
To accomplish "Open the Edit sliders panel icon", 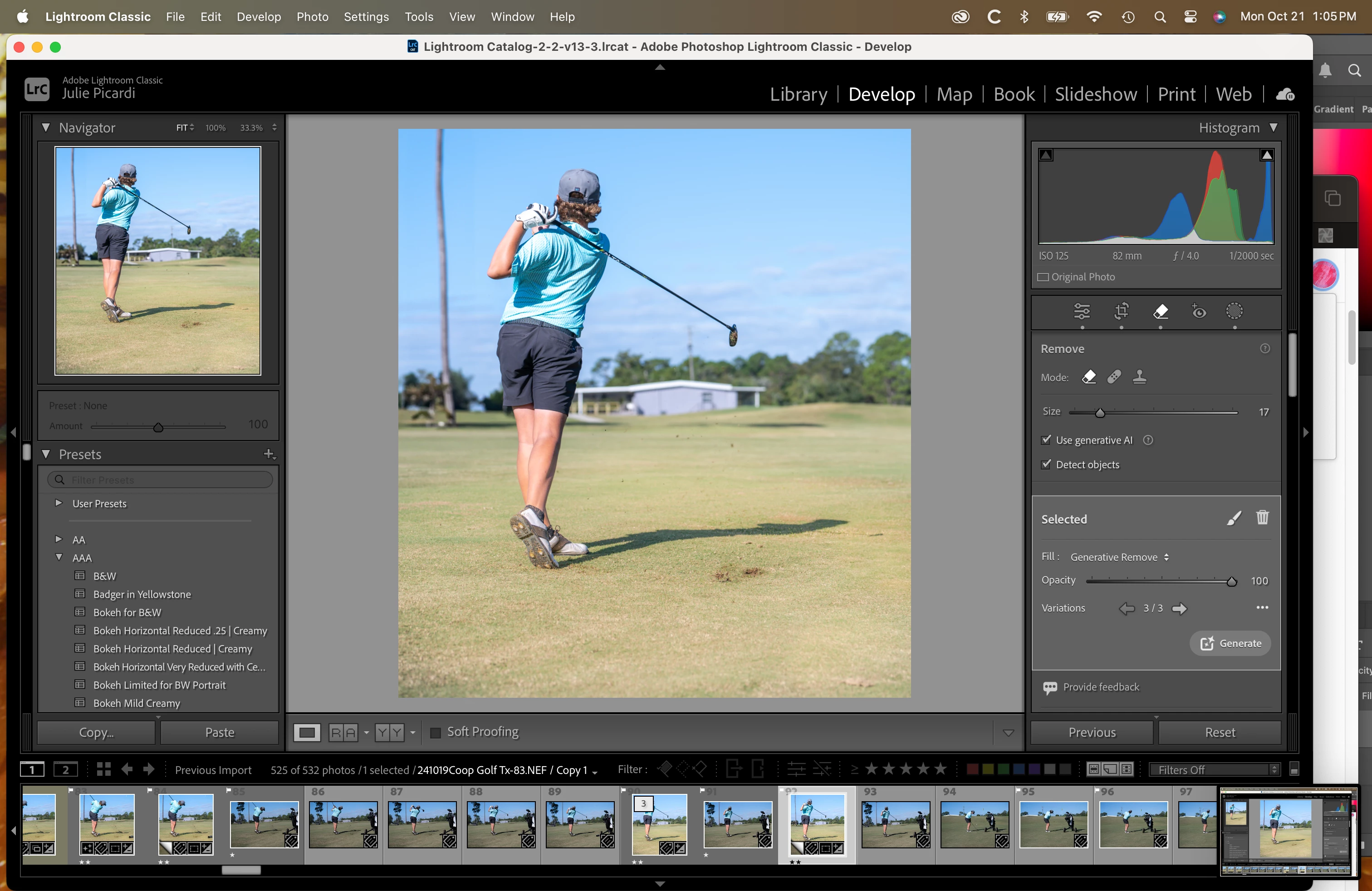I will pos(1082,311).
